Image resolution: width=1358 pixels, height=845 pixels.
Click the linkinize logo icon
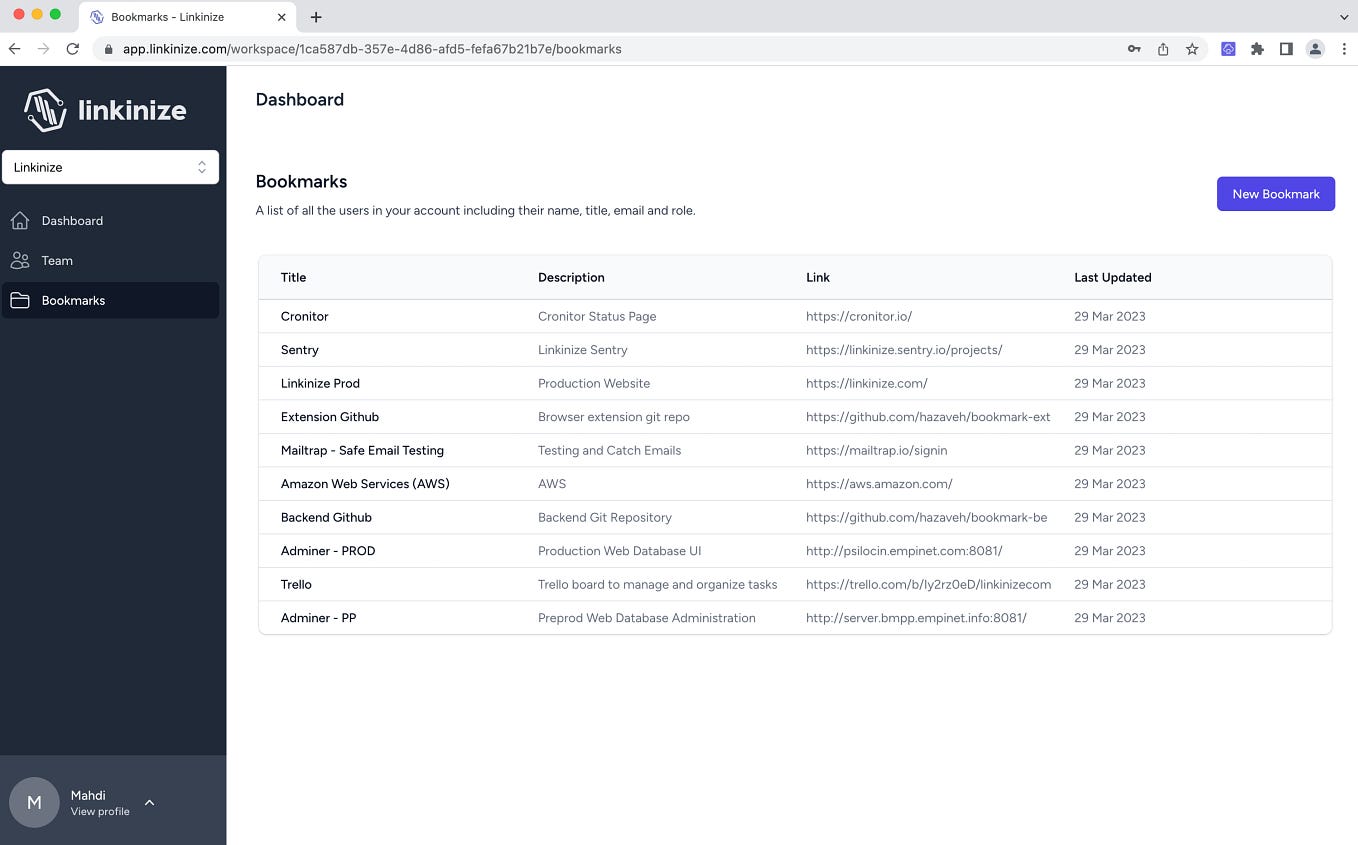(44, 110)
